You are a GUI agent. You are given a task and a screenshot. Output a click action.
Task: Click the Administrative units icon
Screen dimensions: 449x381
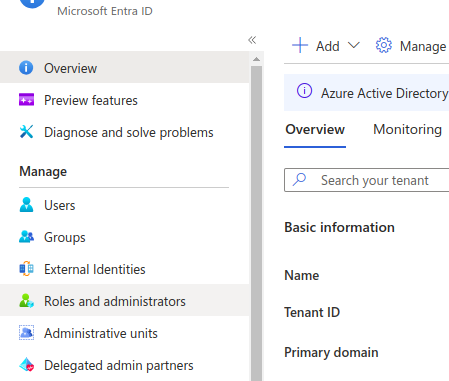pyautogui.click(x=26, y=333)
